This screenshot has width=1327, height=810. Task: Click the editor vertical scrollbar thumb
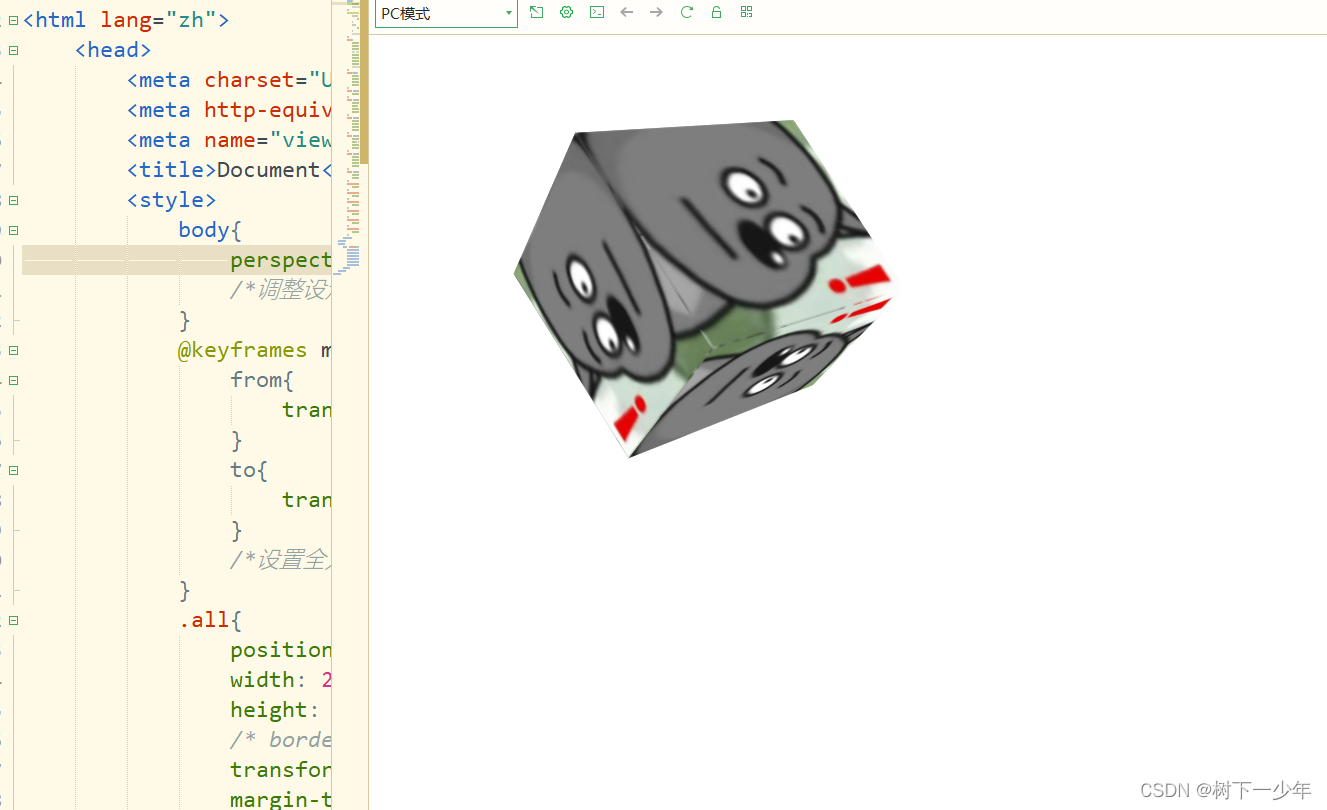364,82
